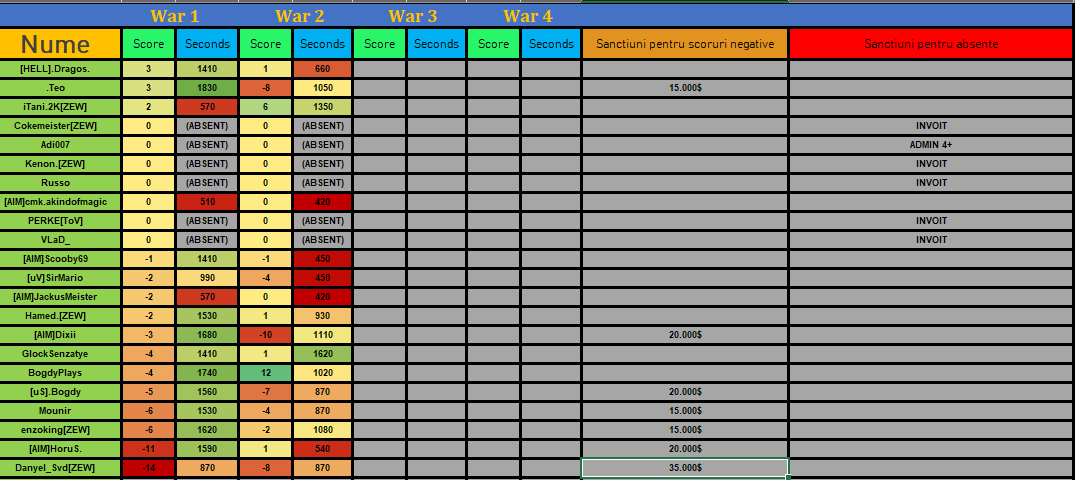Viewport: 1075px width, 480px height.
Task: Select [AIM]Dixii's 20.000$ sanction cell
Action: [x=685, y=335]
